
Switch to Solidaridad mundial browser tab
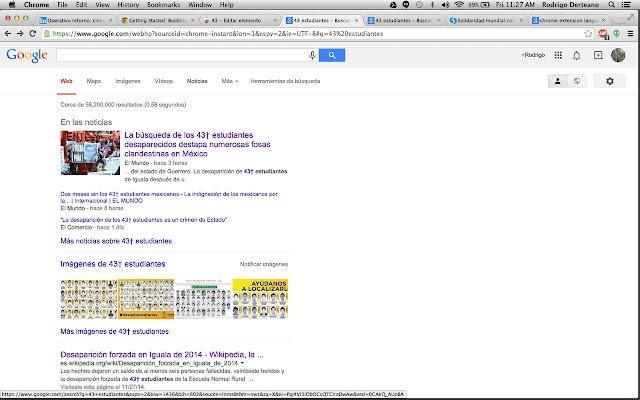[x=486, y=20]
